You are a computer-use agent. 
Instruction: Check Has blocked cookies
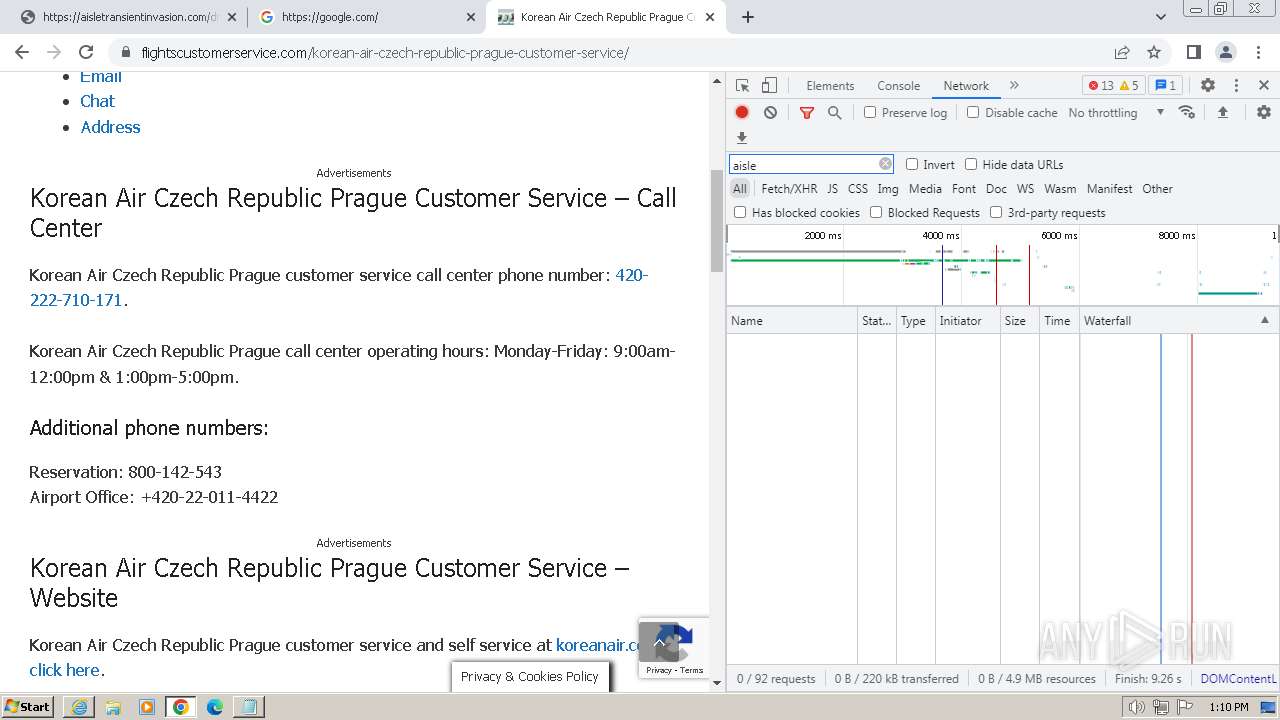pos(740,212)
